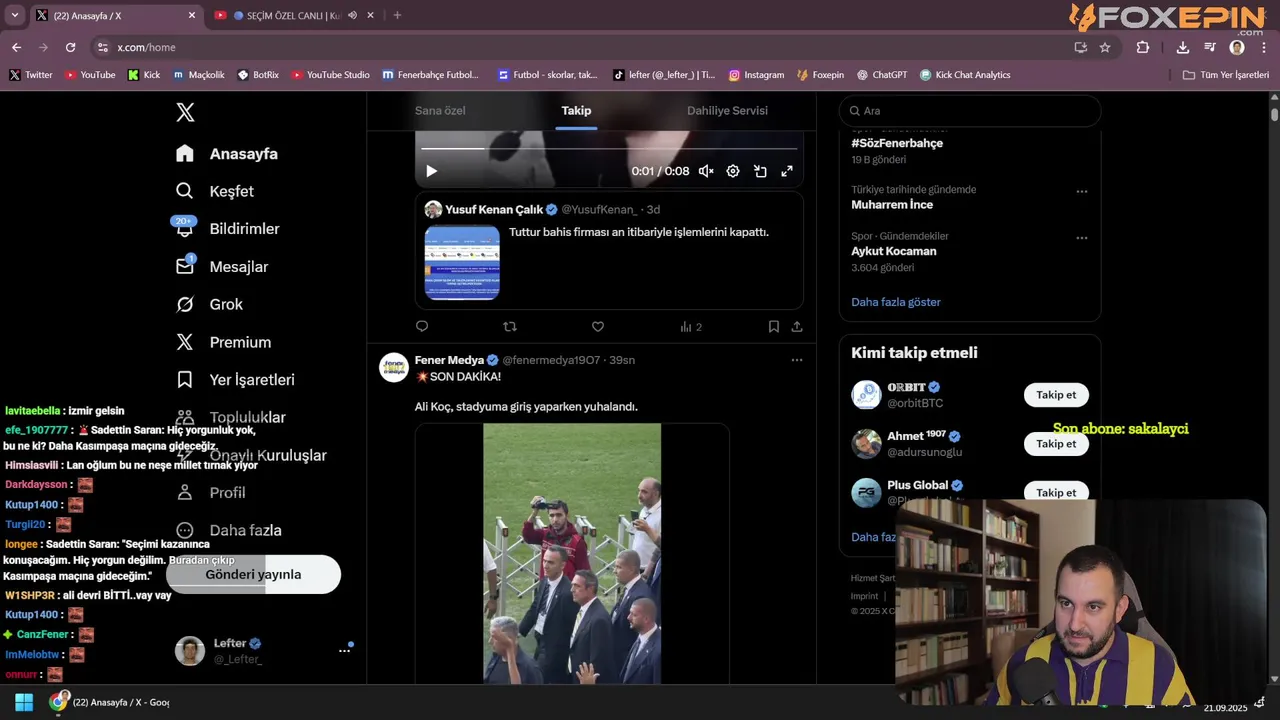Viewport: 1280px width, 720px height.
Task: Reply to the quoted Tuttur post
Action: 422,327
